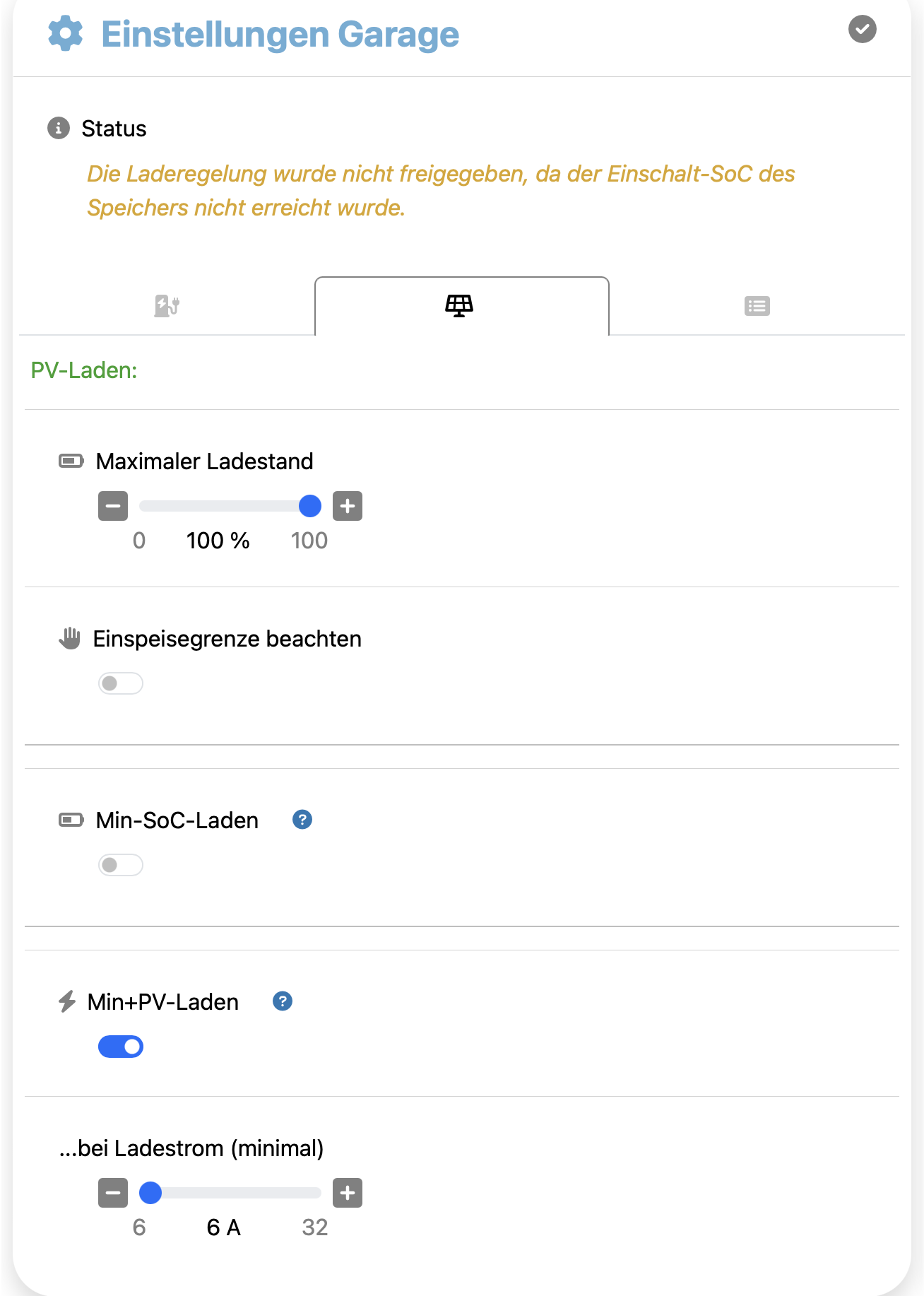The width and height of the screenshot is (924, 1296).
Task: Increase minimal Ladestrom with plus button
Action: 348,1193
